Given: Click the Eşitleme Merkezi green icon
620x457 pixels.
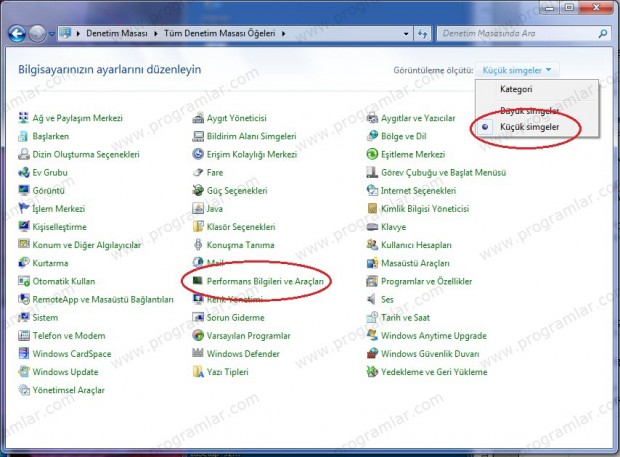Looking at the screenshot, I should pyautogui.click(x=372, y=154).
